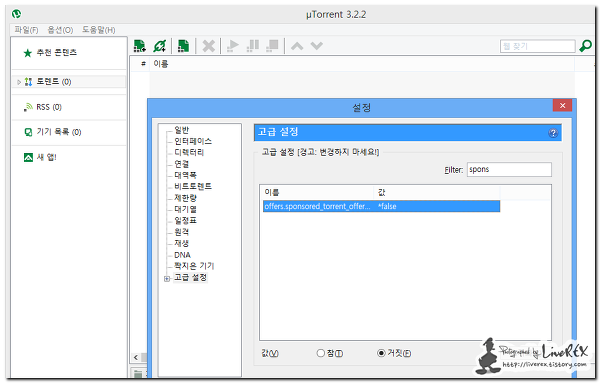Click the µTorrent logo in title bar
600x383 pixels.
point(16,14)
